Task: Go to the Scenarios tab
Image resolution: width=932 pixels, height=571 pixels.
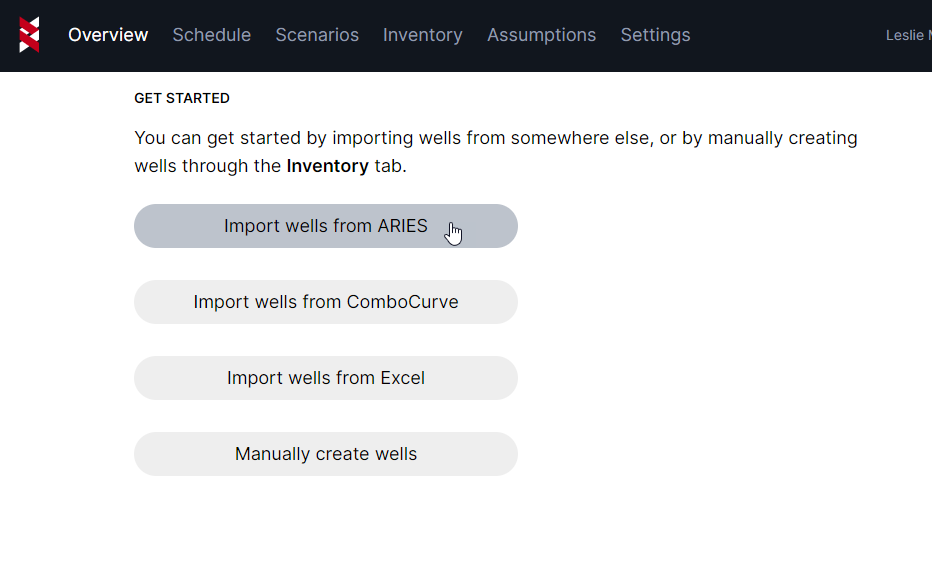Action: [x=317, y=35]
